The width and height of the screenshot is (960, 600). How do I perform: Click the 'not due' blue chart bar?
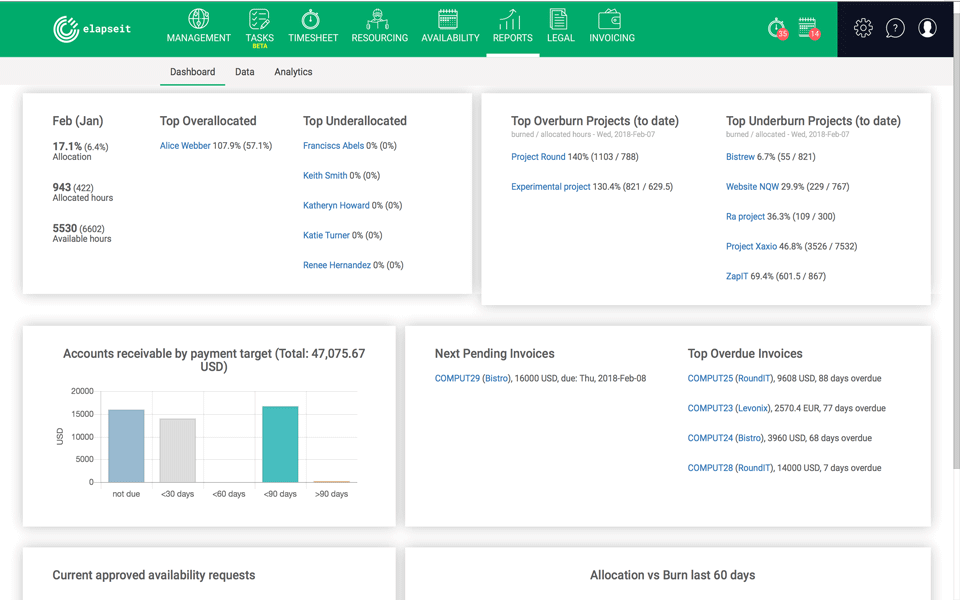click(x=126, y=446)
